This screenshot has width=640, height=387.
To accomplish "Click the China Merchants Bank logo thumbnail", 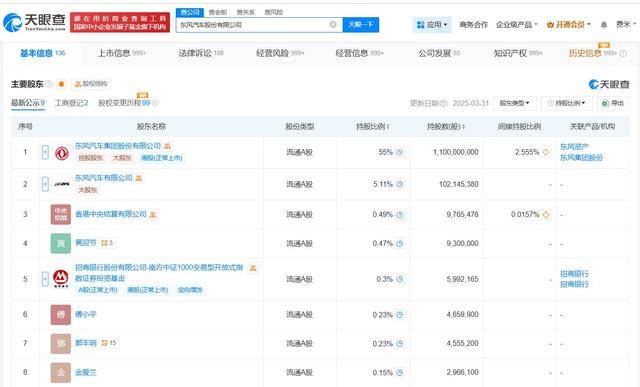I will (x=61, y=279).
